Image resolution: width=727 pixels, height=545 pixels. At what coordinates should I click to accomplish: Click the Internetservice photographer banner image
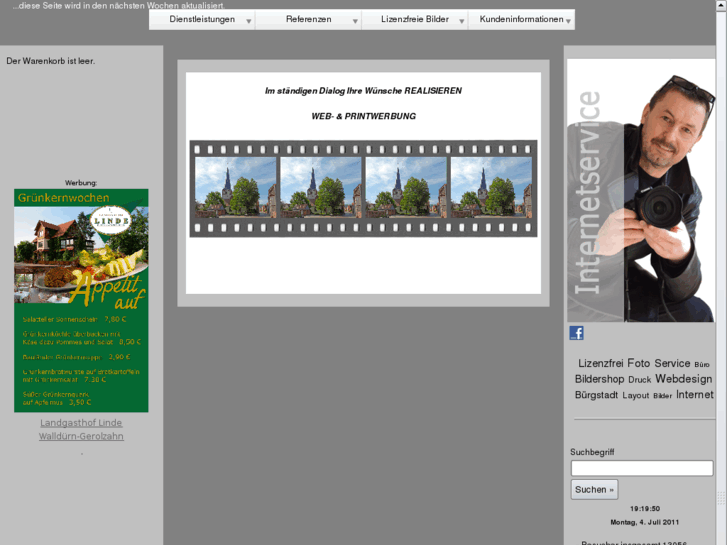tap(641, 190)
